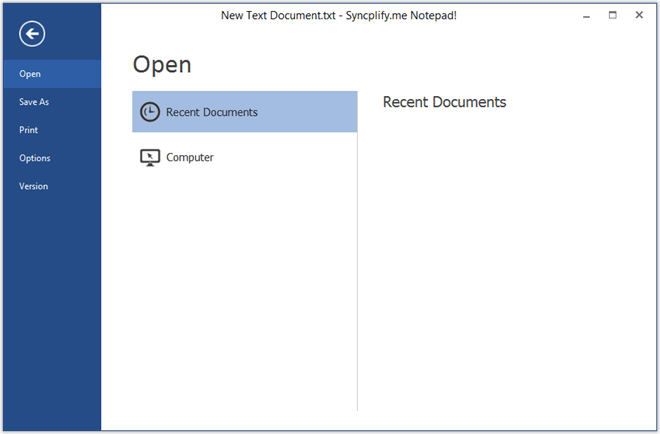
Task: Show the Version page
Action: 52,186
